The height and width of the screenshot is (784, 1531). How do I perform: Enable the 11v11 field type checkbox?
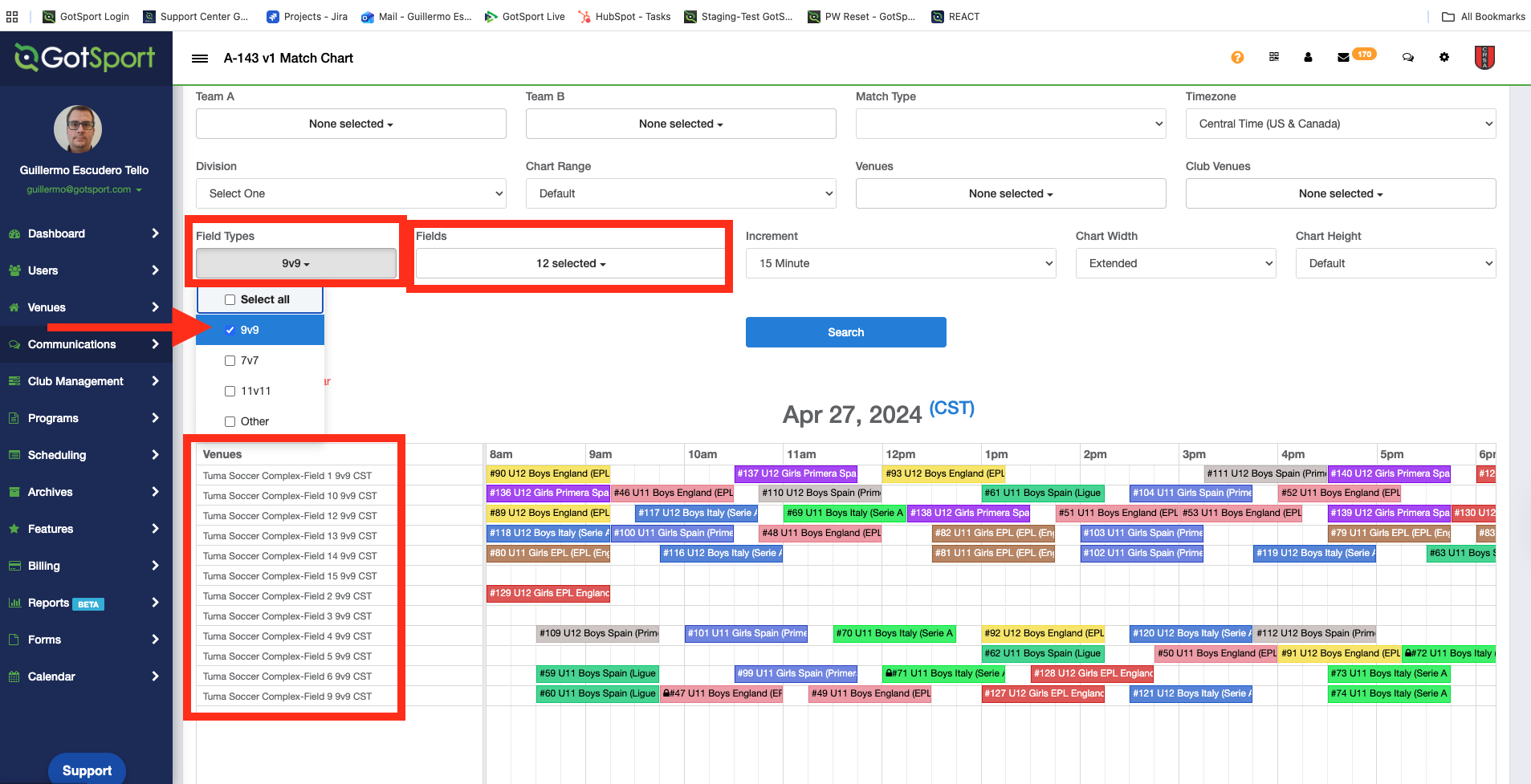(230, 392)
